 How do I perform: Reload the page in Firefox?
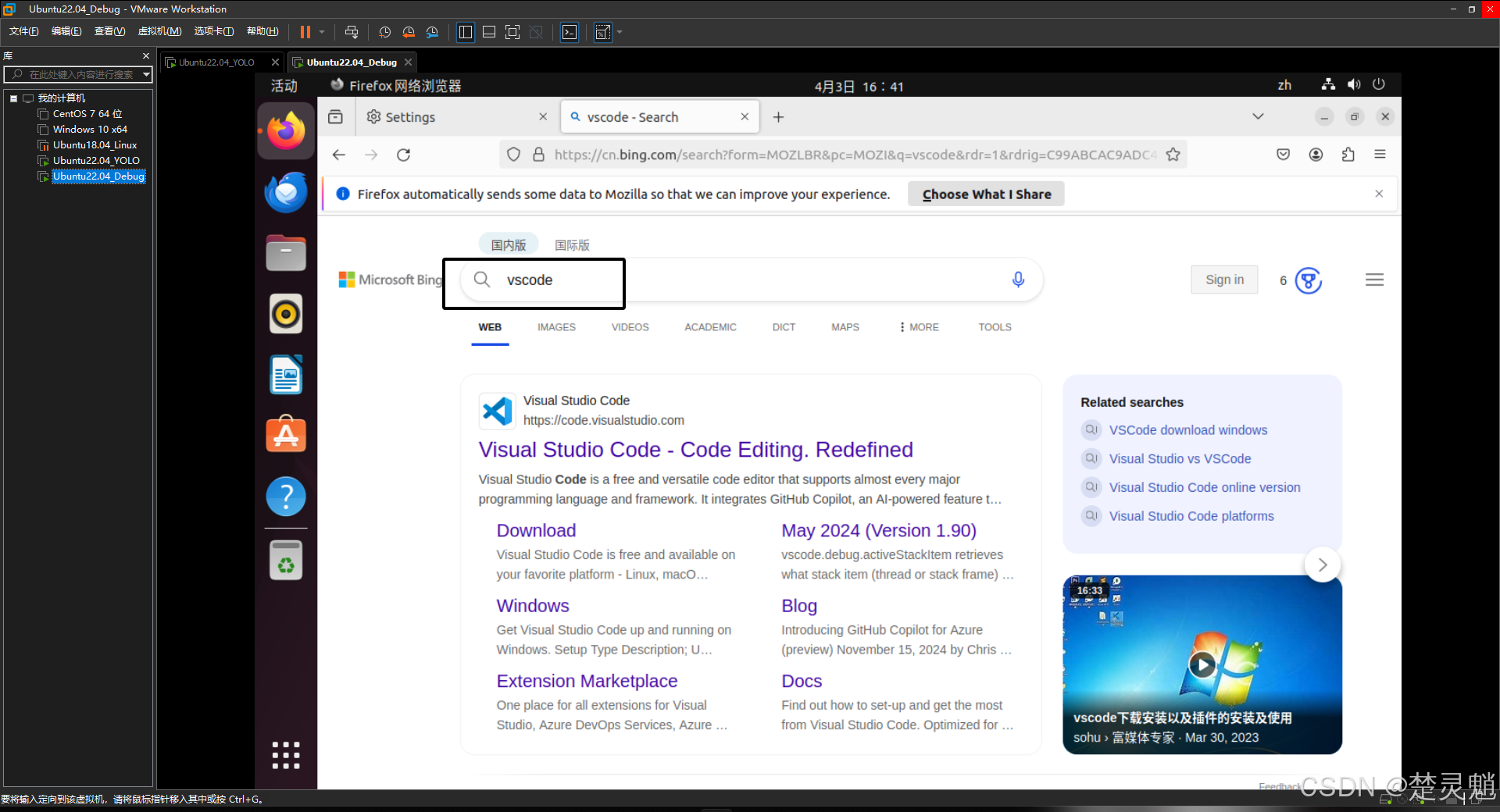pyautogui.click(x=403, y=155)
